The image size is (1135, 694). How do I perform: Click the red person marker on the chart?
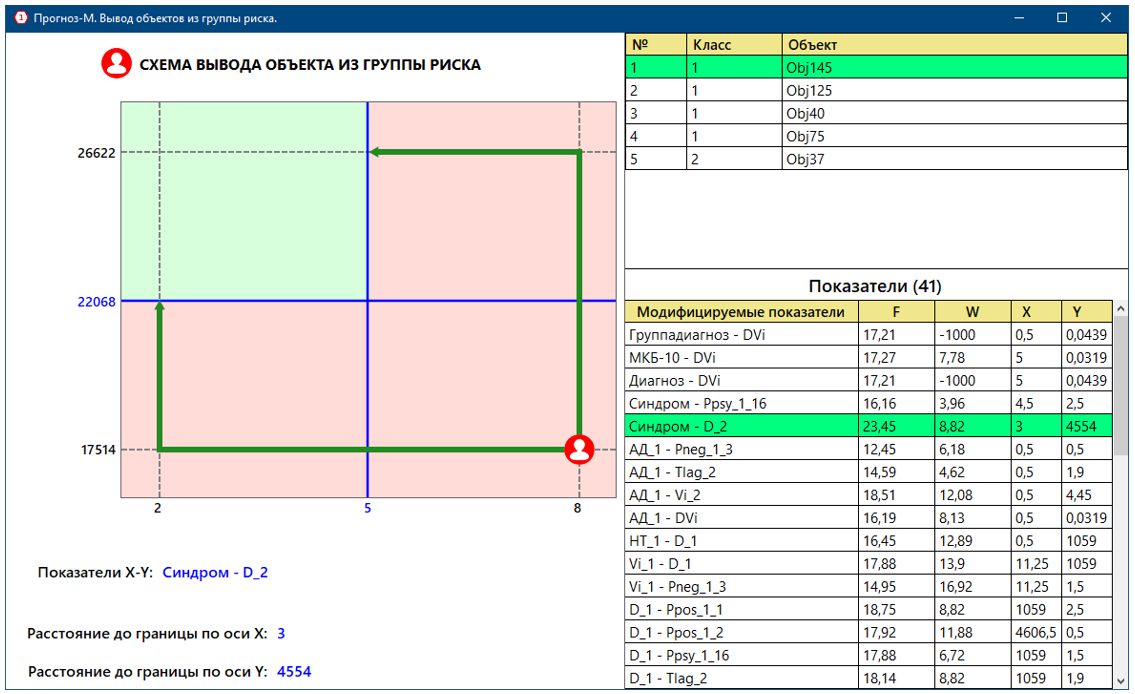[x=579, y=450]
